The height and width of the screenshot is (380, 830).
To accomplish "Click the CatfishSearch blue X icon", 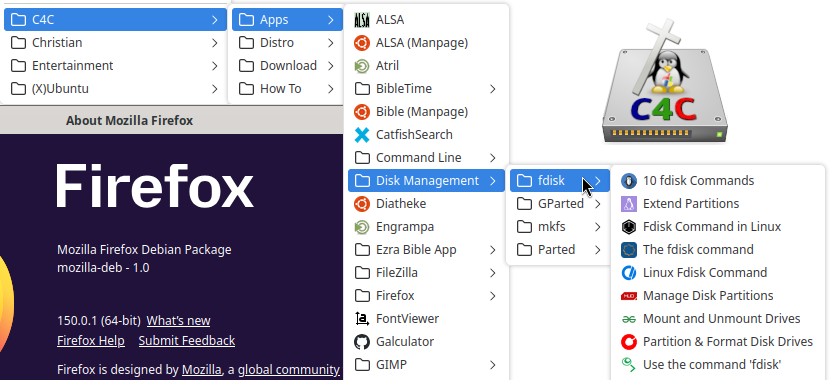I will (362, 135).
